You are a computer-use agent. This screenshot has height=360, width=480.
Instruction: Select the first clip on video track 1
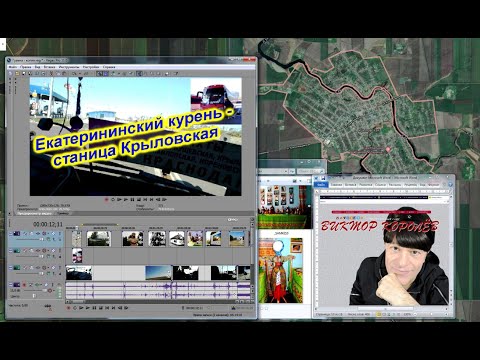(77, 239)
